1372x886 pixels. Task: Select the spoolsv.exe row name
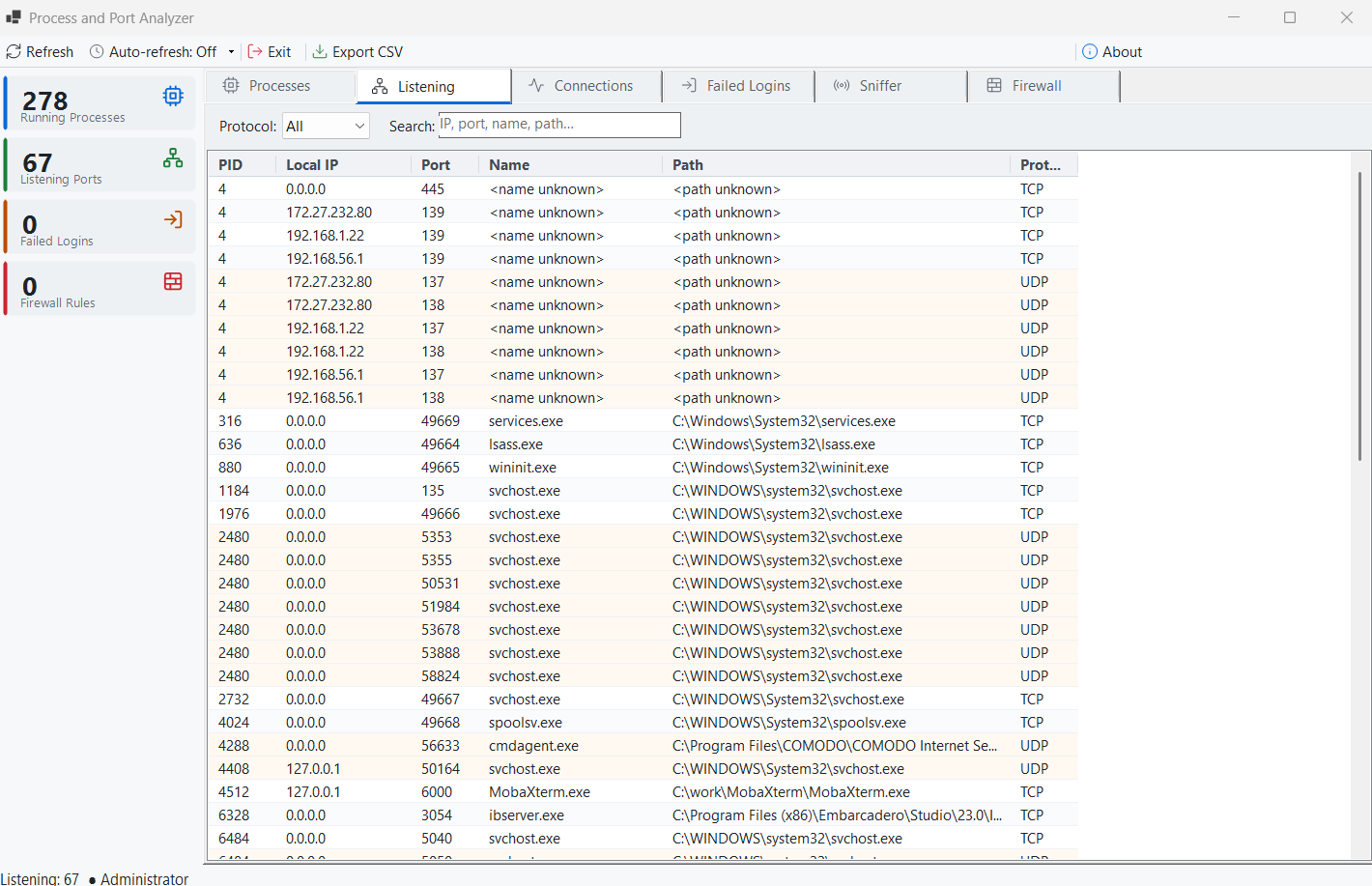pyautogui.click(x=526, y=723)
